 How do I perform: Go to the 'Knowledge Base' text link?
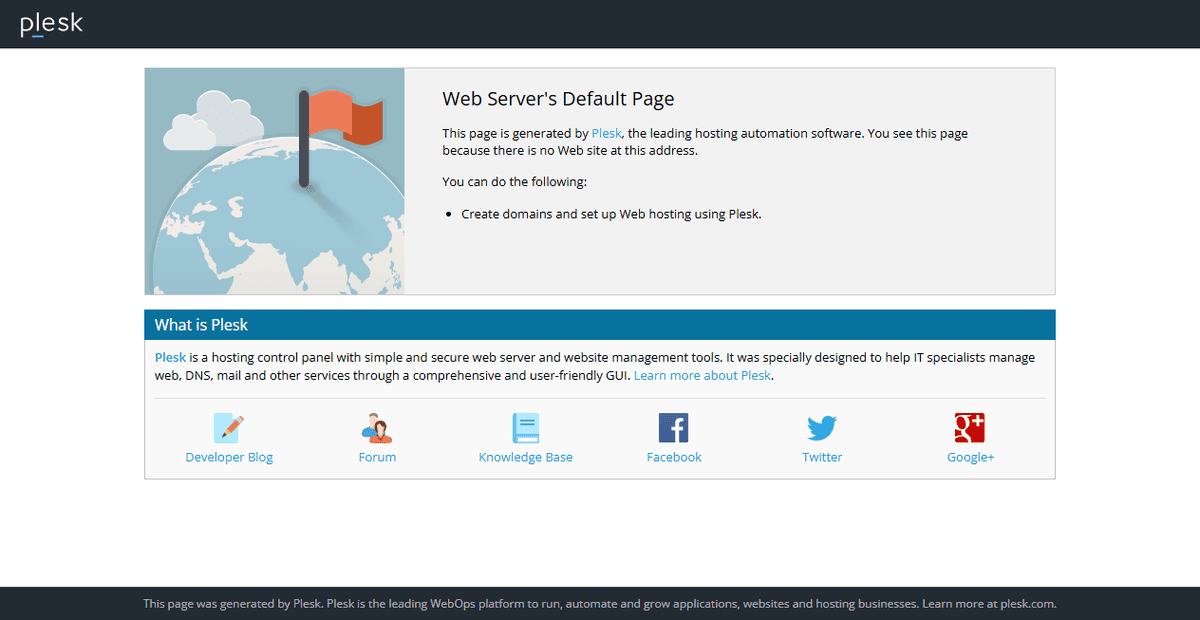tap(525, 457)
